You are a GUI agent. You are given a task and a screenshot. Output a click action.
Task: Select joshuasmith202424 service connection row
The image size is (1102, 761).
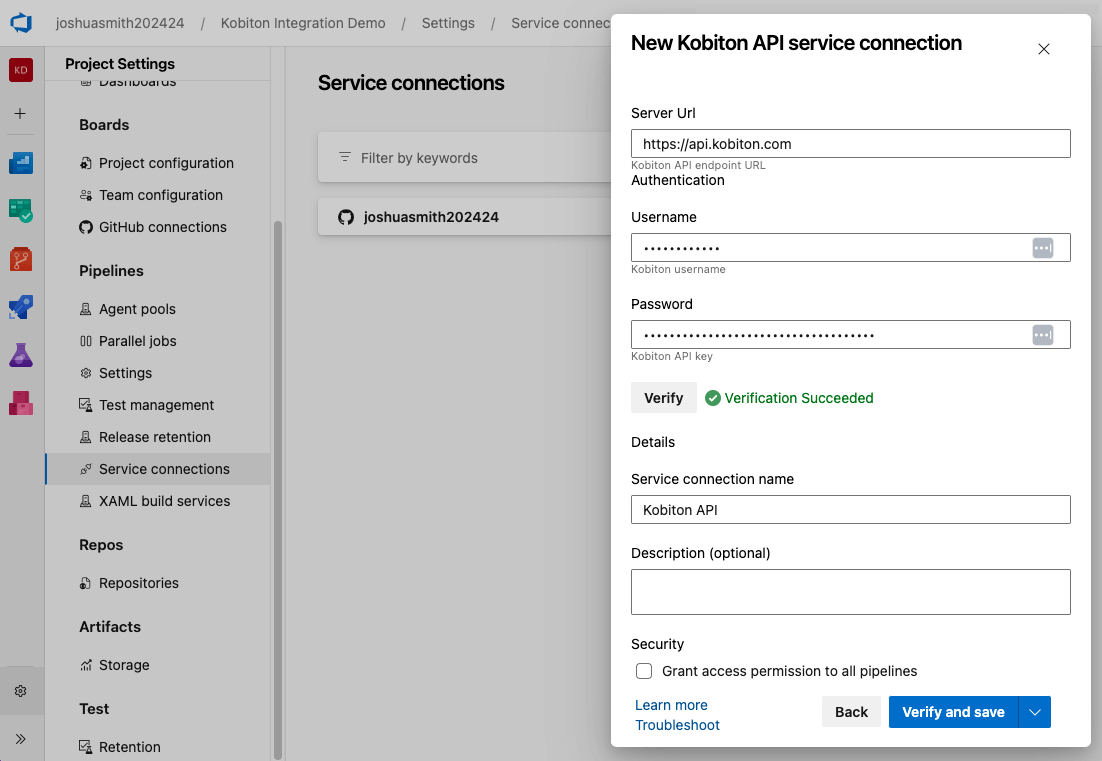pos(464,217)
